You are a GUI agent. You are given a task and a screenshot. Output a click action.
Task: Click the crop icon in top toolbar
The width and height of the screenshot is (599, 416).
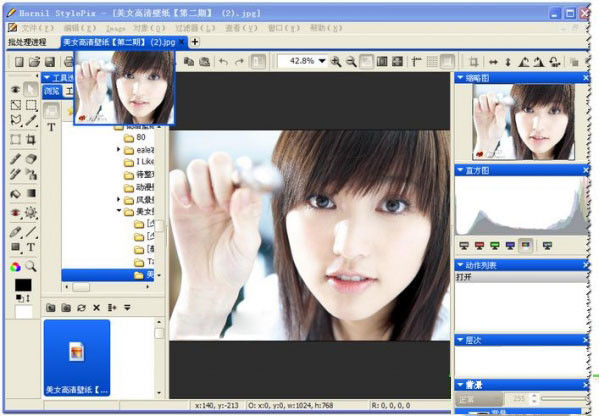pyautogui.click(x=474, y=62)
